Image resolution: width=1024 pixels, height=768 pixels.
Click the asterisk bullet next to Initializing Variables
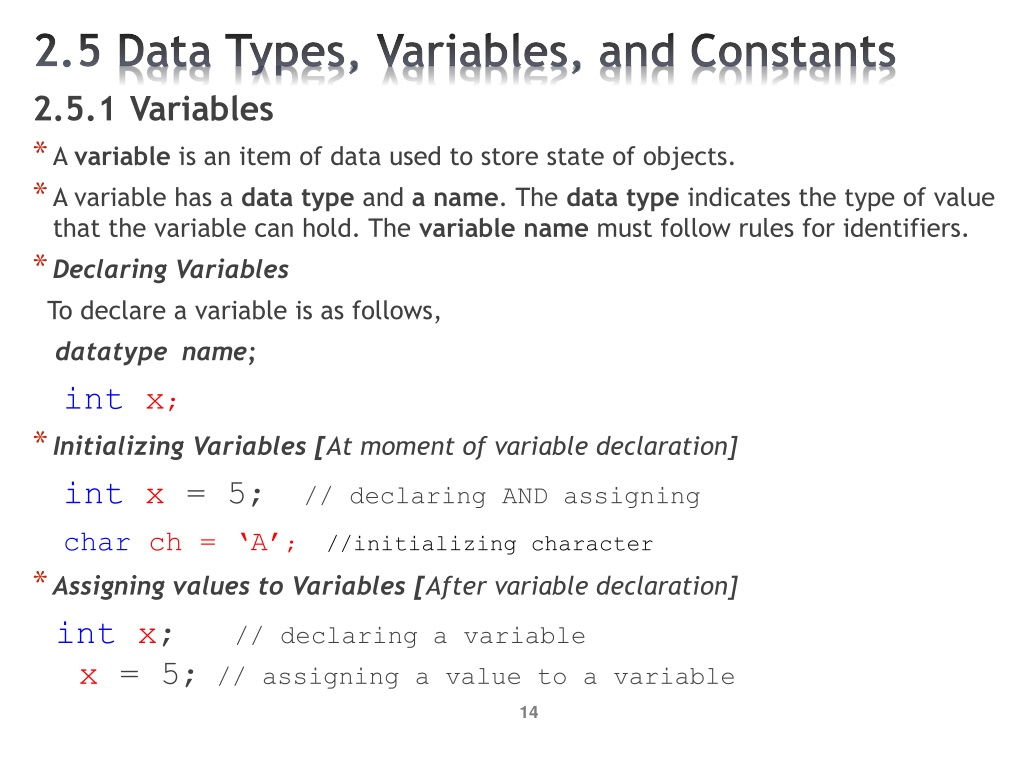click(40, 439)
